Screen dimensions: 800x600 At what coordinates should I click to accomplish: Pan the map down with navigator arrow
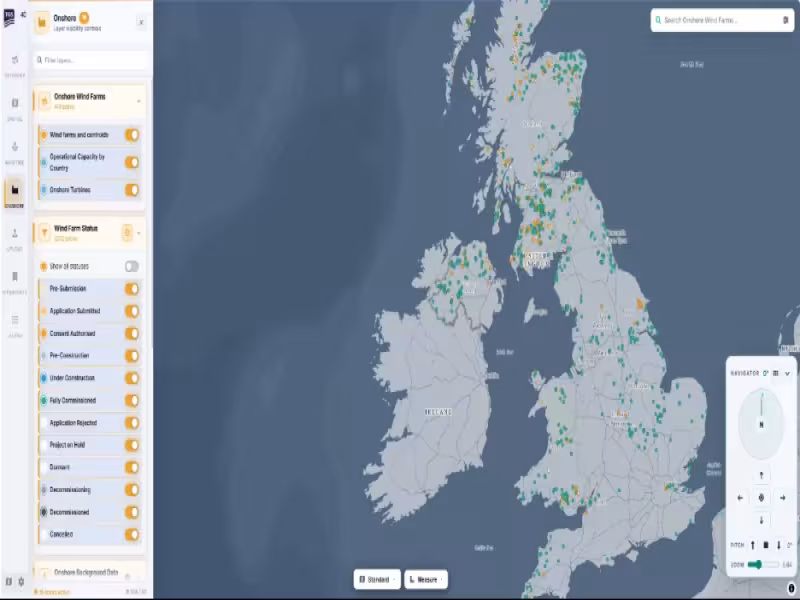(x=761, y=520)
